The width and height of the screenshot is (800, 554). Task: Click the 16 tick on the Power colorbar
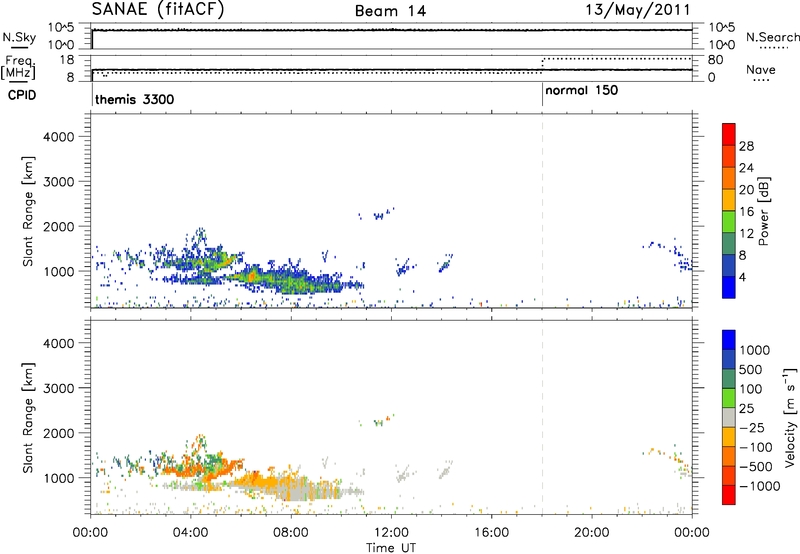pyautogui.click(x=746, y=211)
